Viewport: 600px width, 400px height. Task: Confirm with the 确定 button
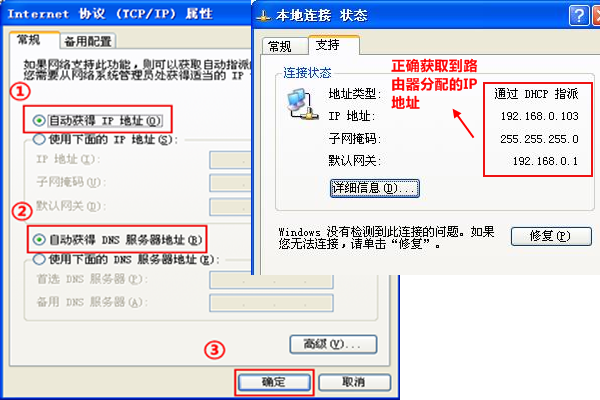274,382
